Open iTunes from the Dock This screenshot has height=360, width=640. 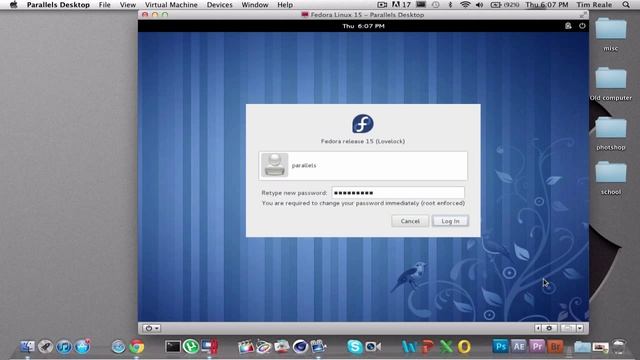[64, 347]
